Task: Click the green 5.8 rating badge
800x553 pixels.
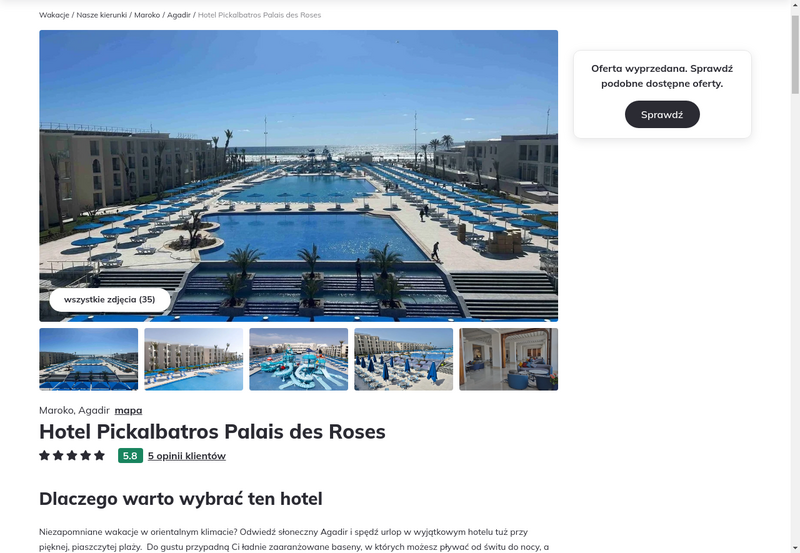Action: 130,456
